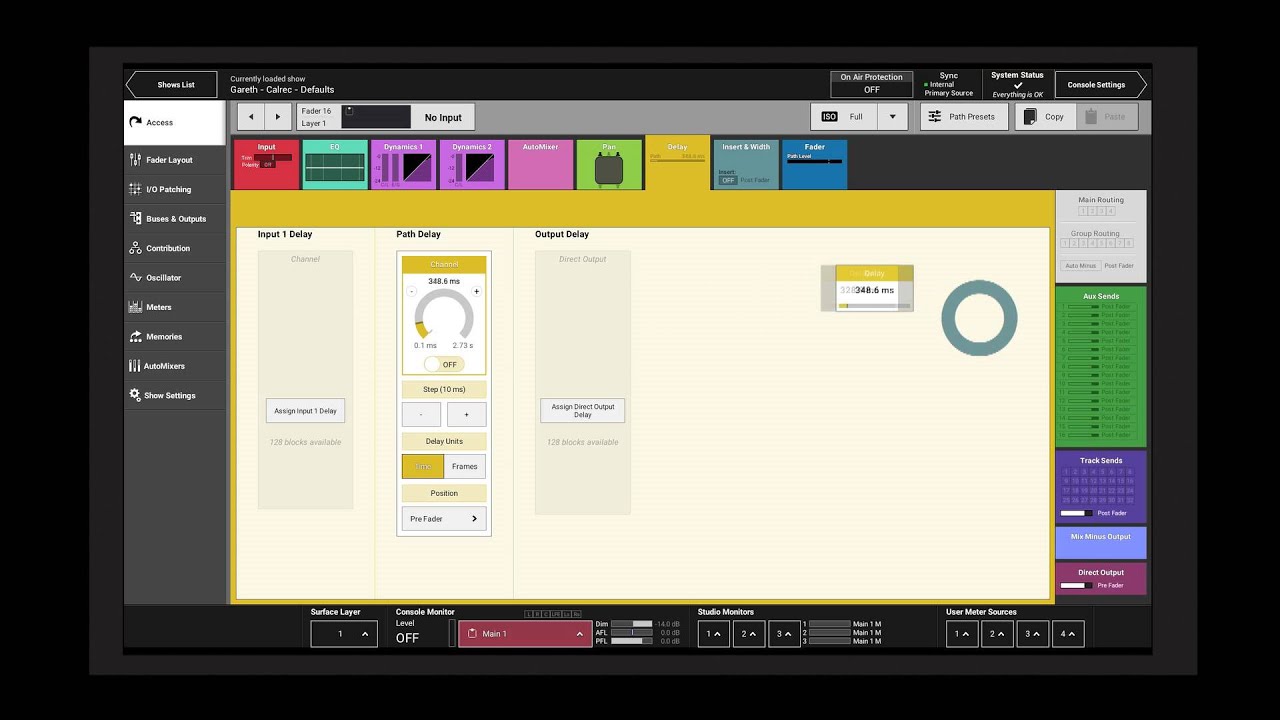Open the AutoMixer processing tab

tap(541, 164)
